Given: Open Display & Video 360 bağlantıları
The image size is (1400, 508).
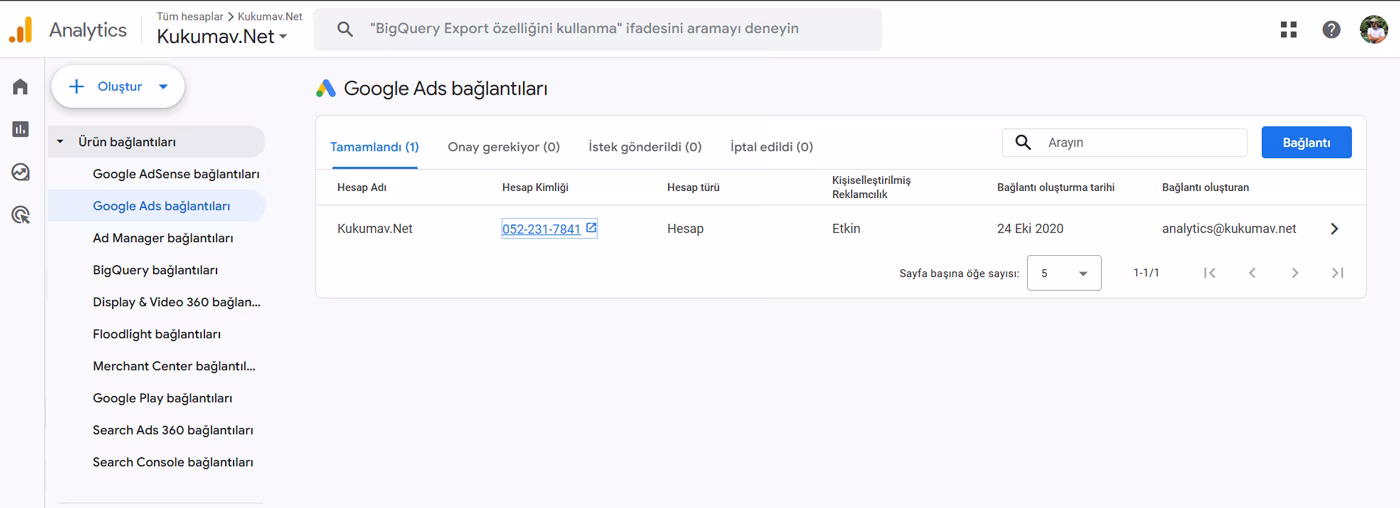Looking at the screenshot, I should coord(176,302).
